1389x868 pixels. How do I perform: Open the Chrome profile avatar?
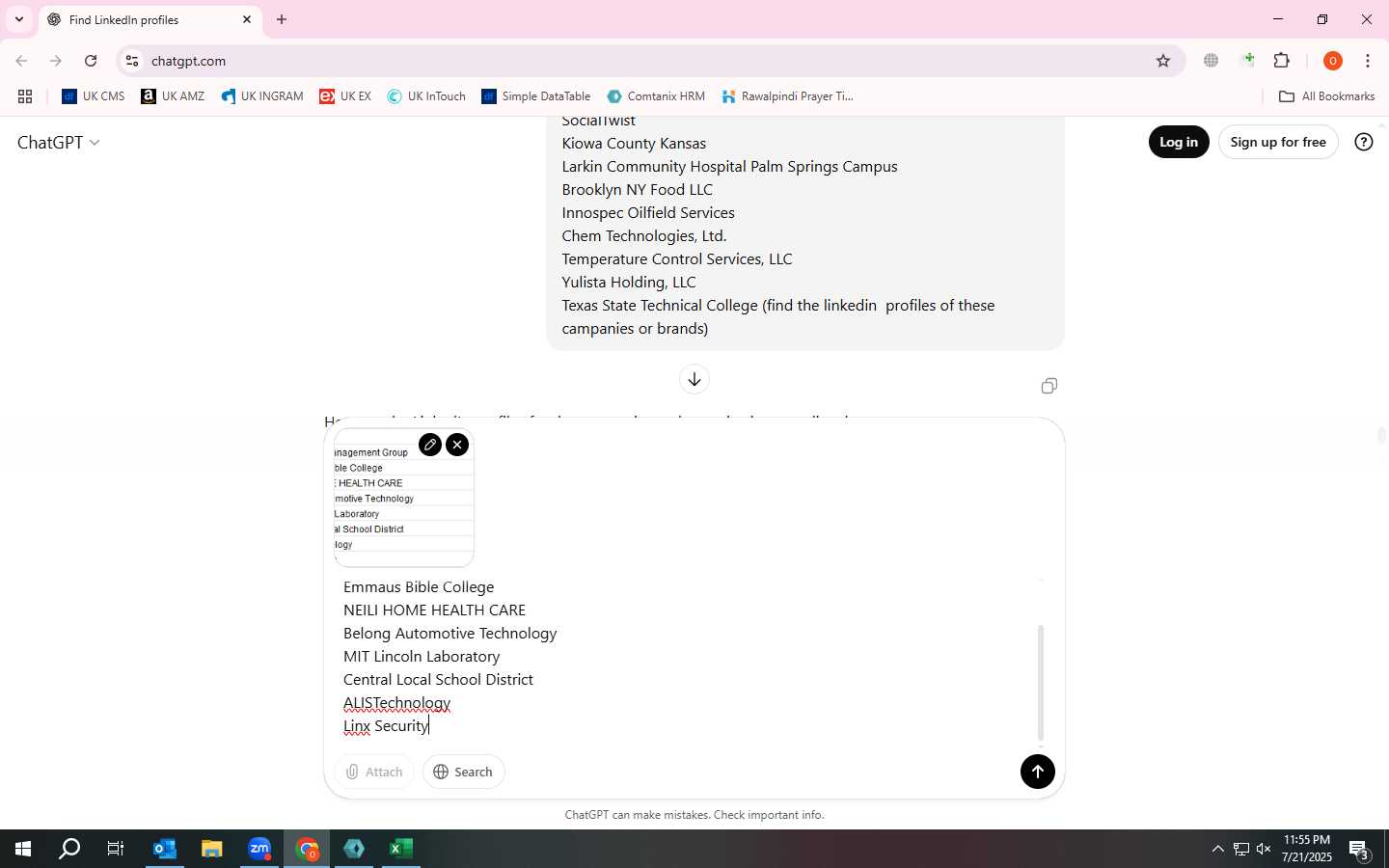(1333, 61)
